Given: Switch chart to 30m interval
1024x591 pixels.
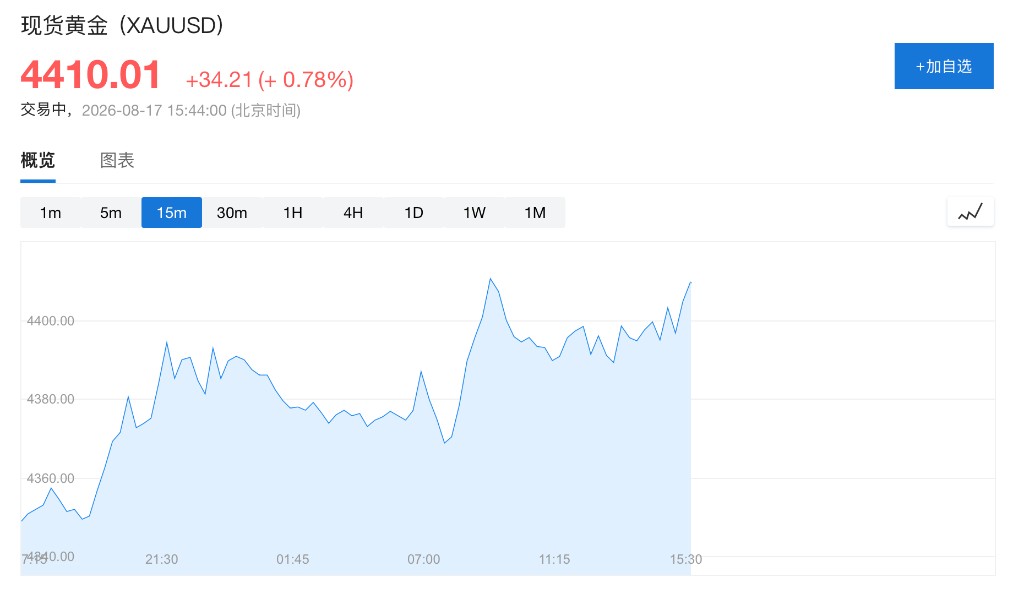Looking at the screenshot, I should pos(232,212).
